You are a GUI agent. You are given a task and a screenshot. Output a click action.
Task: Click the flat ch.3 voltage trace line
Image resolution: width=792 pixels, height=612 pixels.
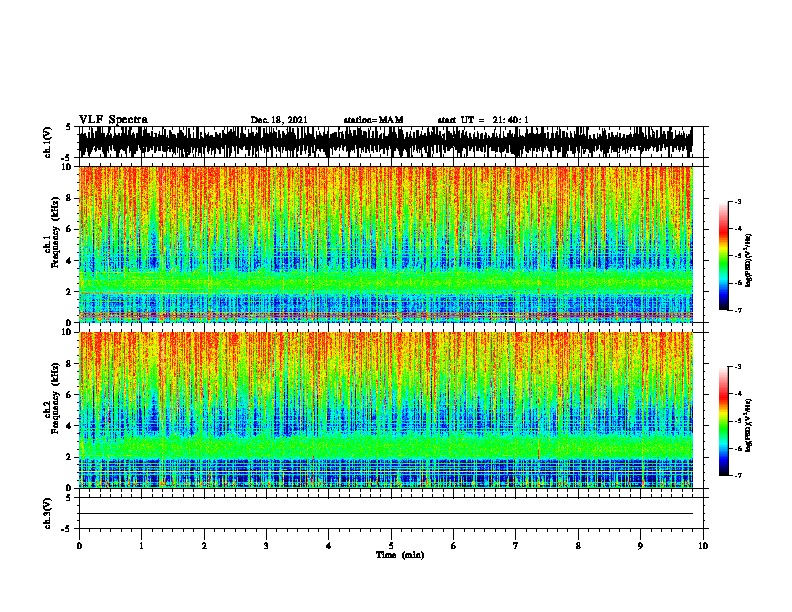[386, 514]
